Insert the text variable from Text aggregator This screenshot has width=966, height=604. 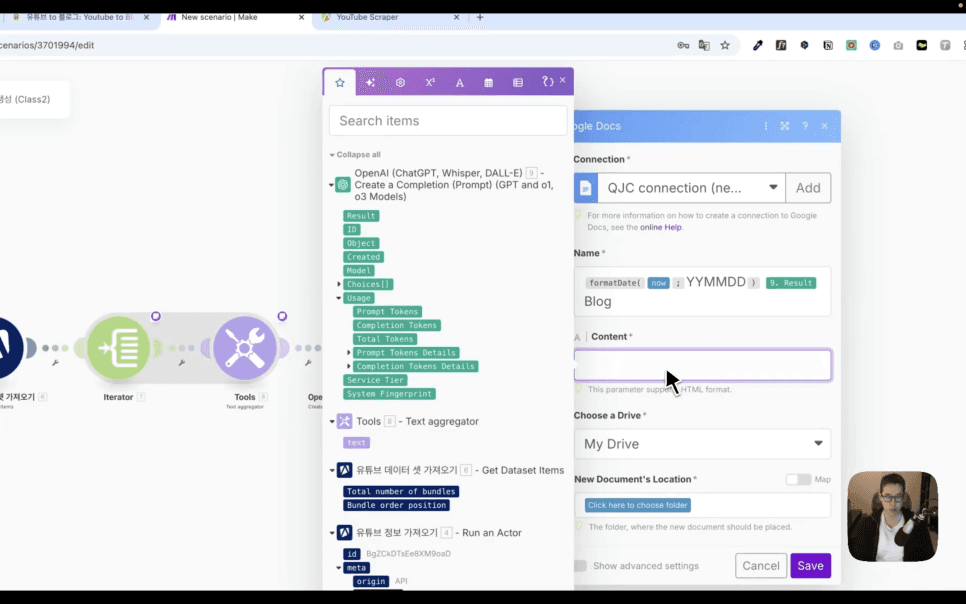tap(356, 443)
